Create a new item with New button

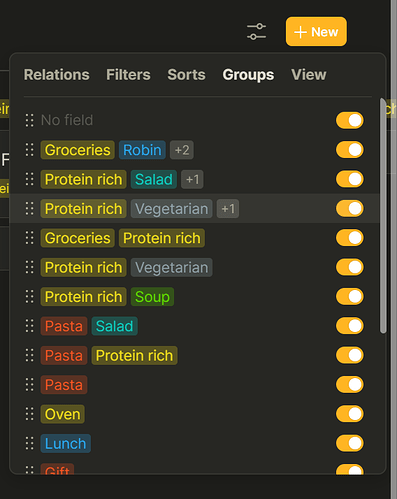(316, 32)
